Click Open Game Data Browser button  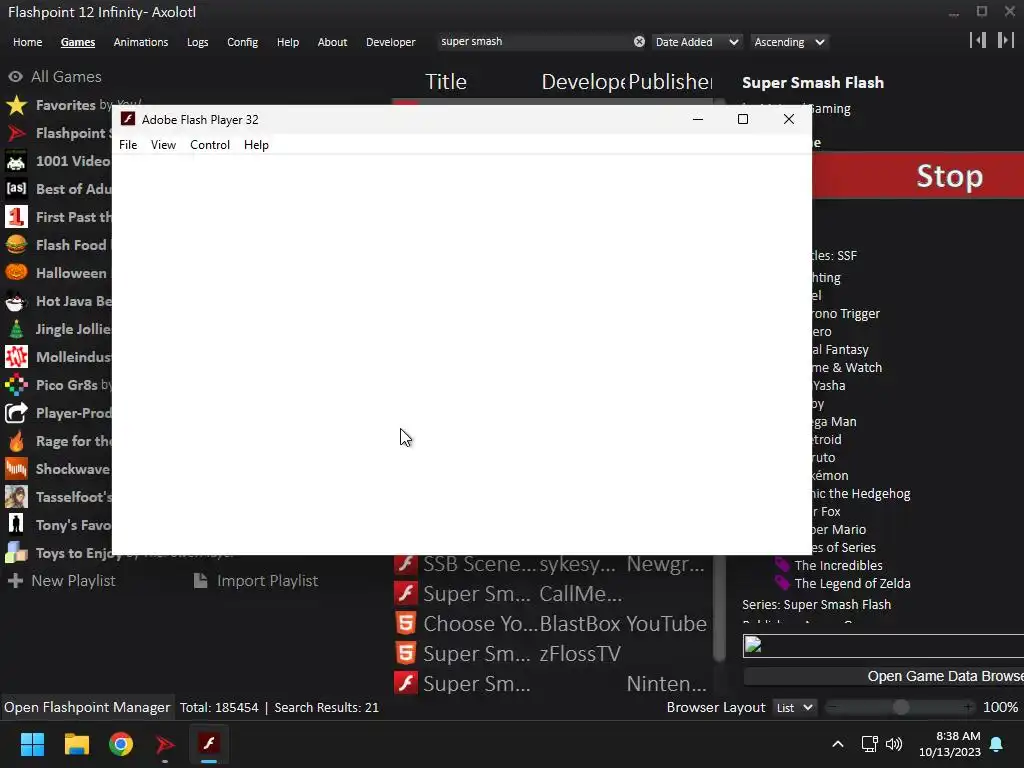(884, 677)
